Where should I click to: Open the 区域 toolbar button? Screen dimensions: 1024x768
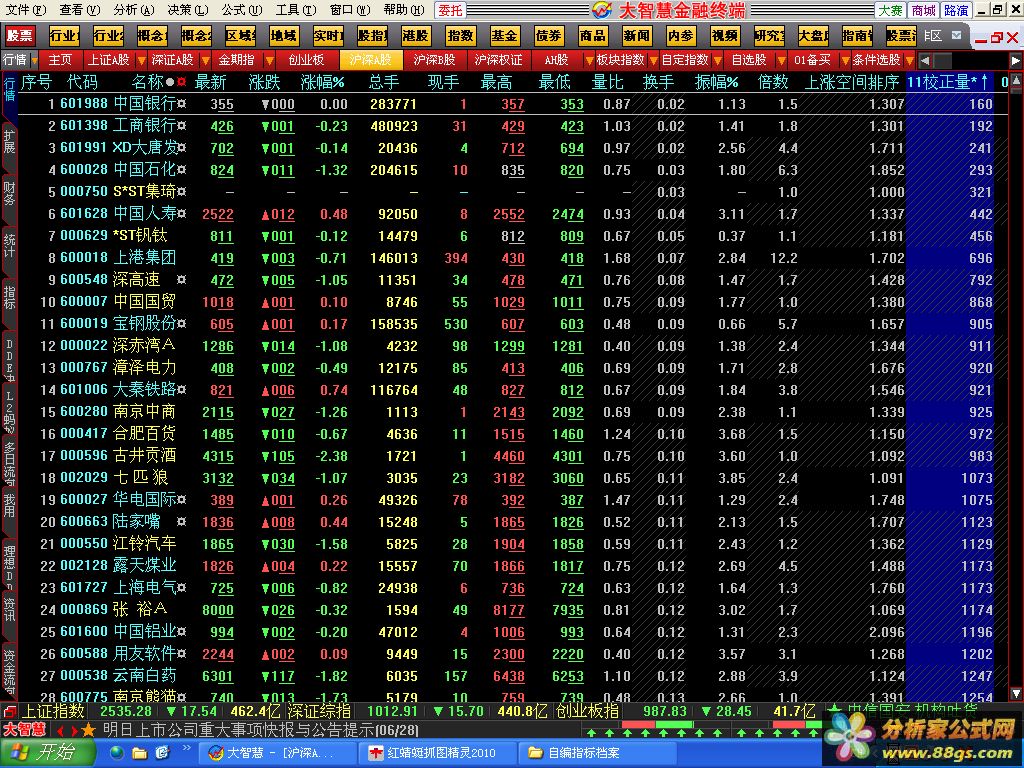(x=240, y=36)
